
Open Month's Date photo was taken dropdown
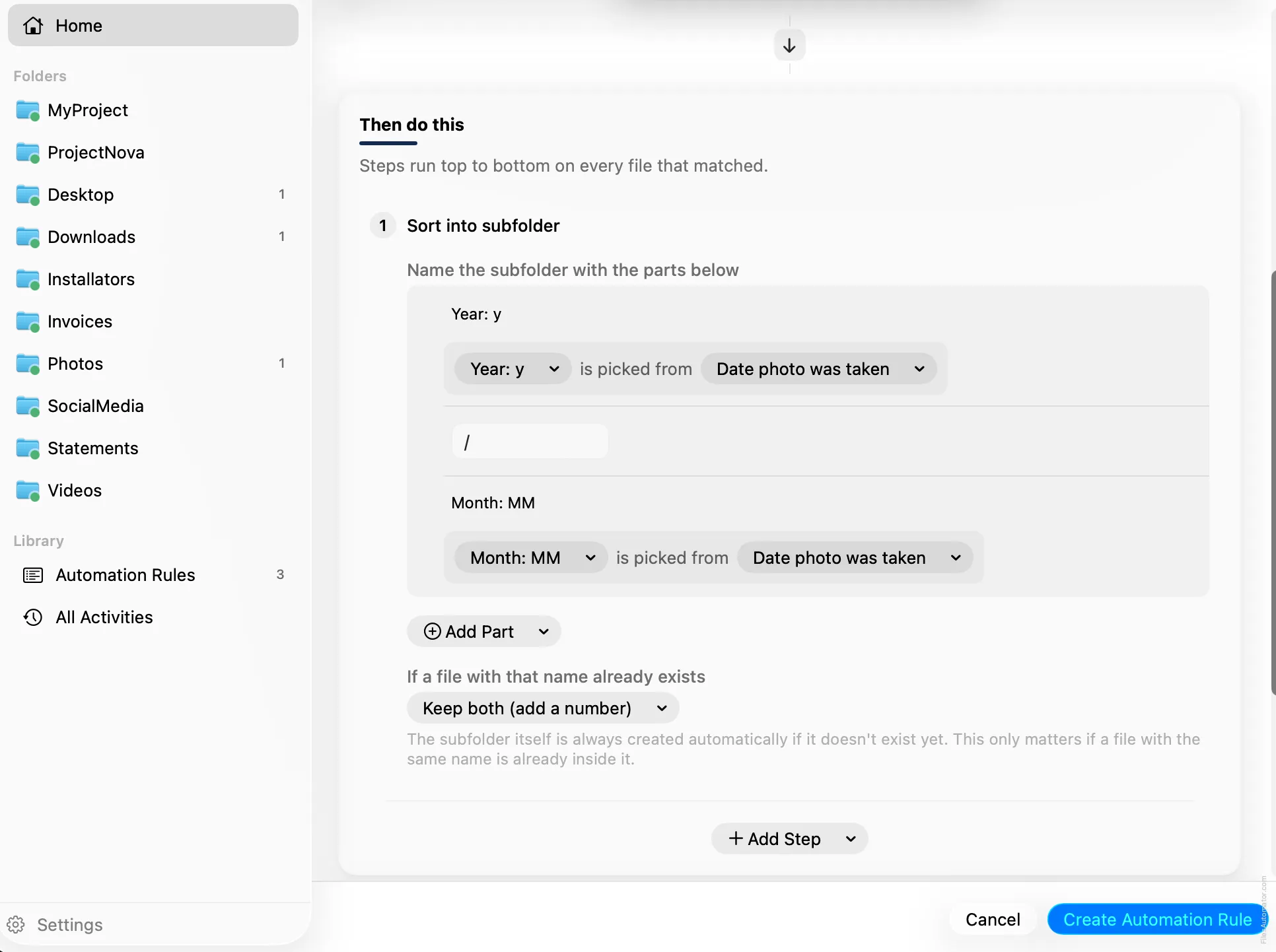[x=855, y=558]
